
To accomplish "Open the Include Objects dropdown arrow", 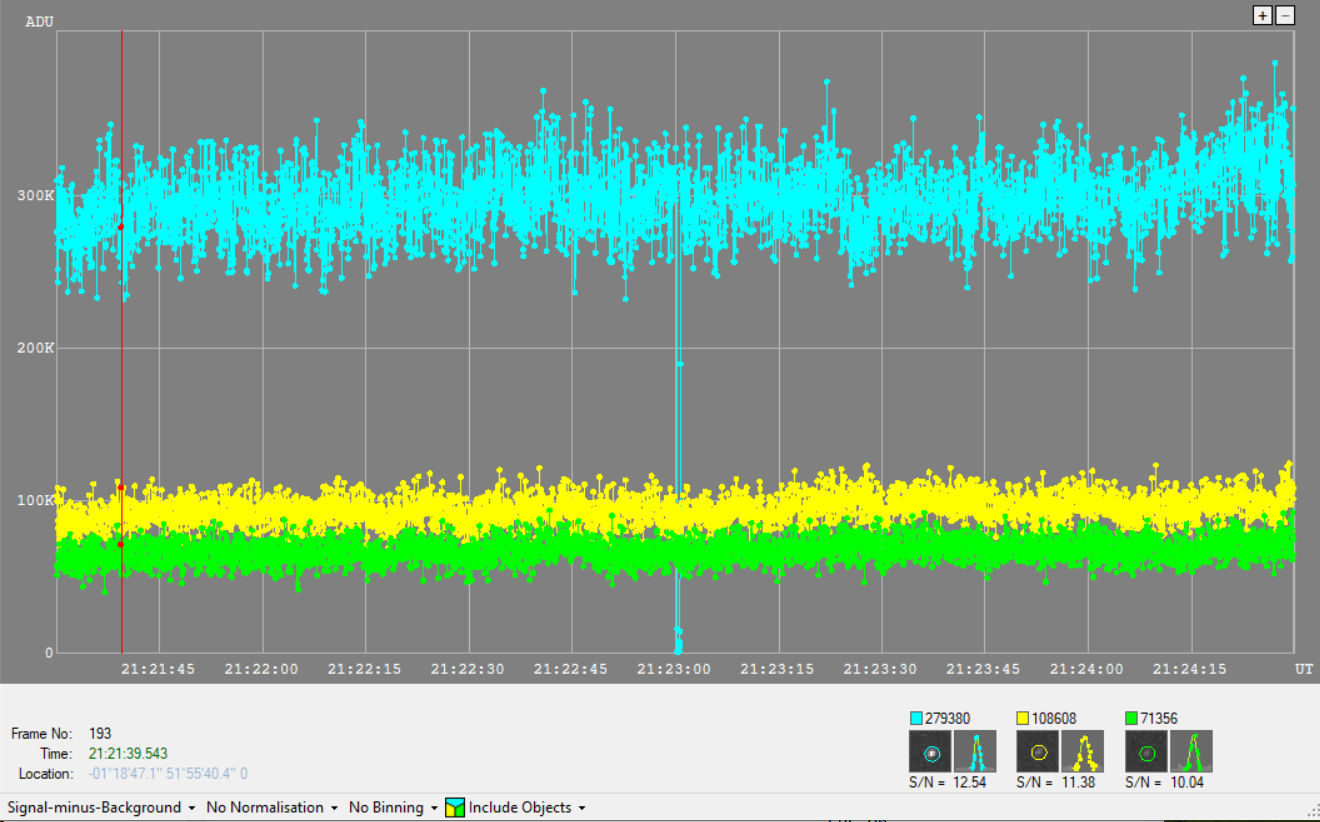I will [581, 808].
